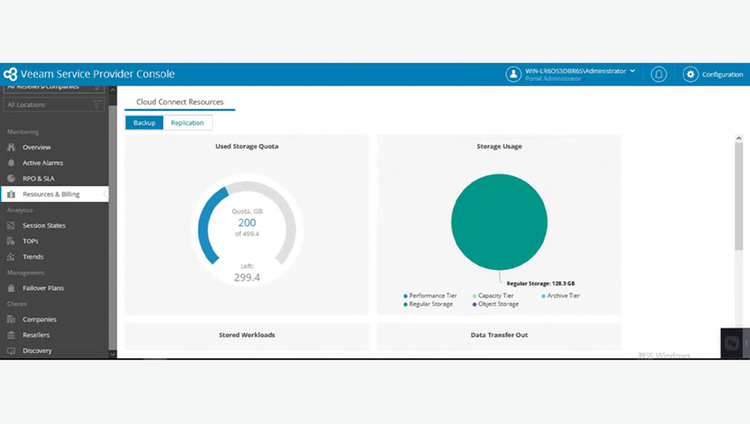
Task: Click the Discovery monitor icon
Action: 11,351
